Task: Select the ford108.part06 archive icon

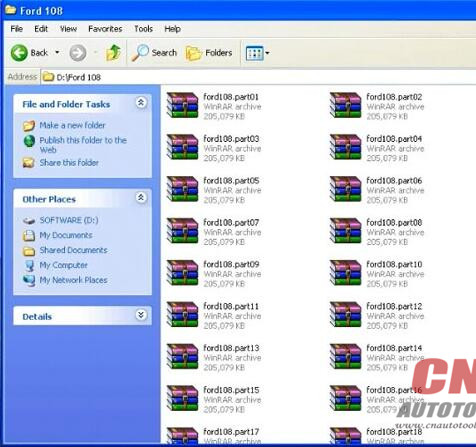Action: [x=345, y=189]
